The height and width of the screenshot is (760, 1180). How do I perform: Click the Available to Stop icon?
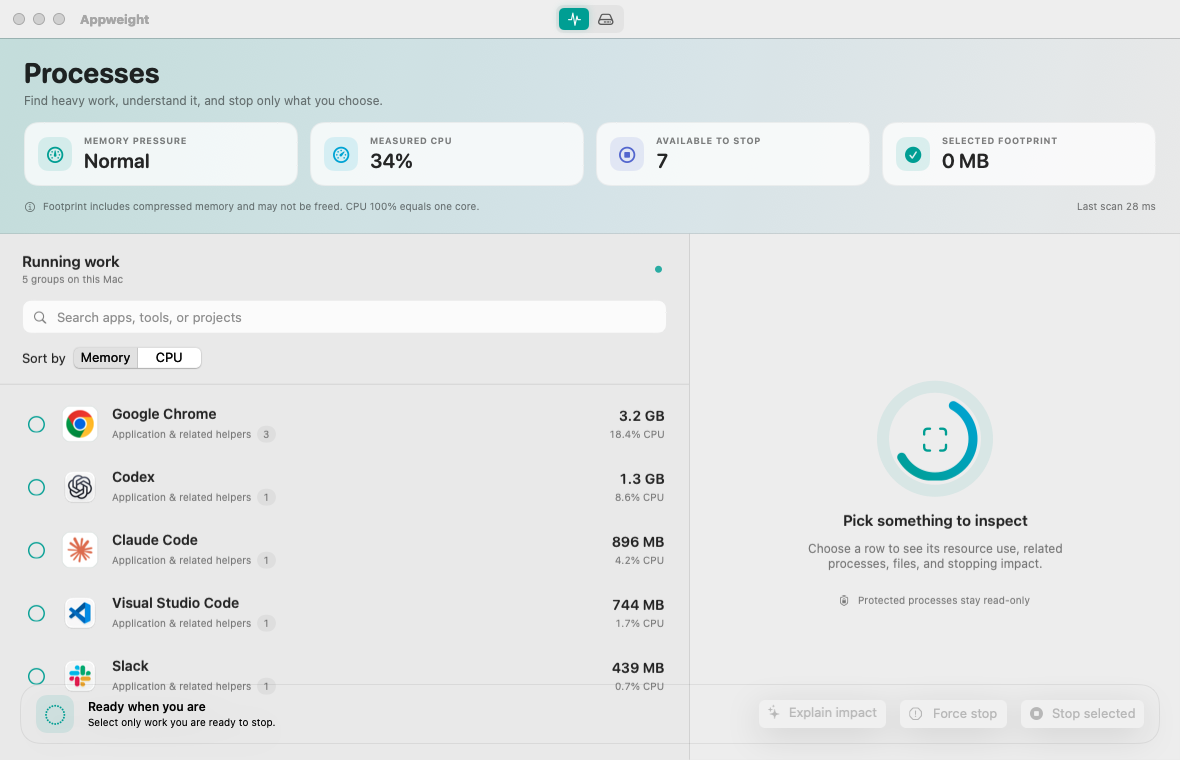[627, 154]
